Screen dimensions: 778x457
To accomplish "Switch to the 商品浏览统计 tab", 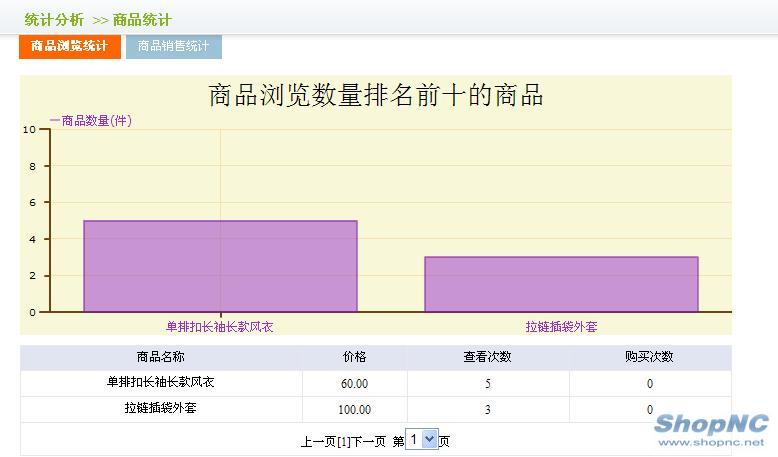I will pos(69,46).
